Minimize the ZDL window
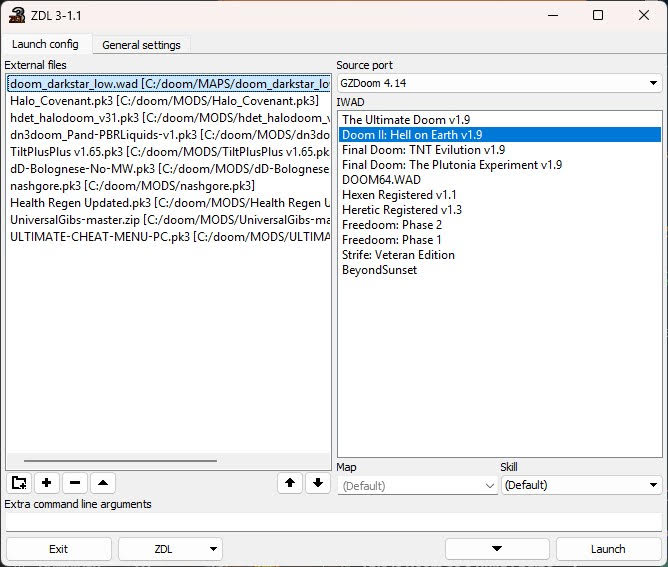668x567 pixels. coord(553,15)
